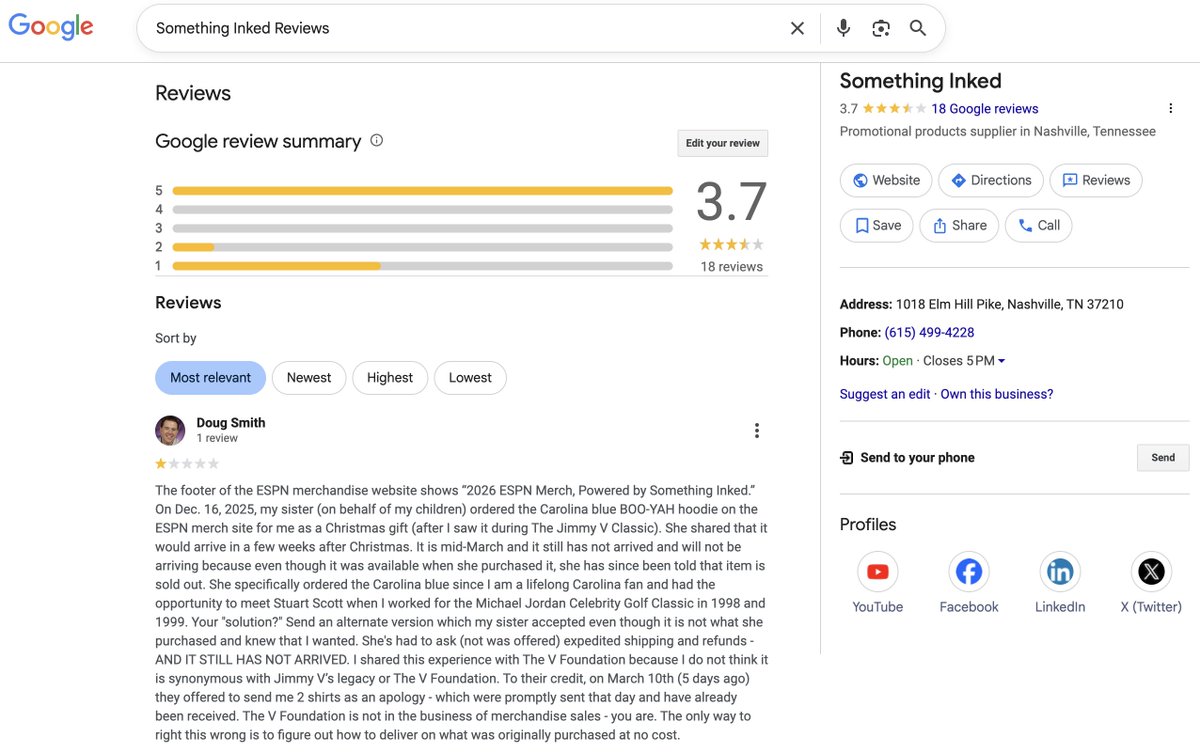The image size is (1200, 753).
Task: Filter by 5-star rating bar
Action: [422, 191]
